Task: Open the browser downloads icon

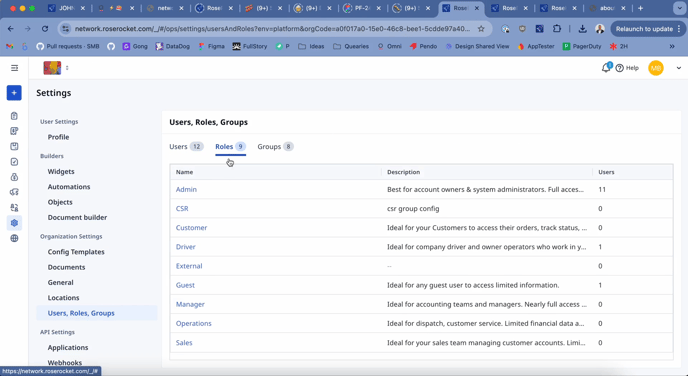Action: click(582, 29)
